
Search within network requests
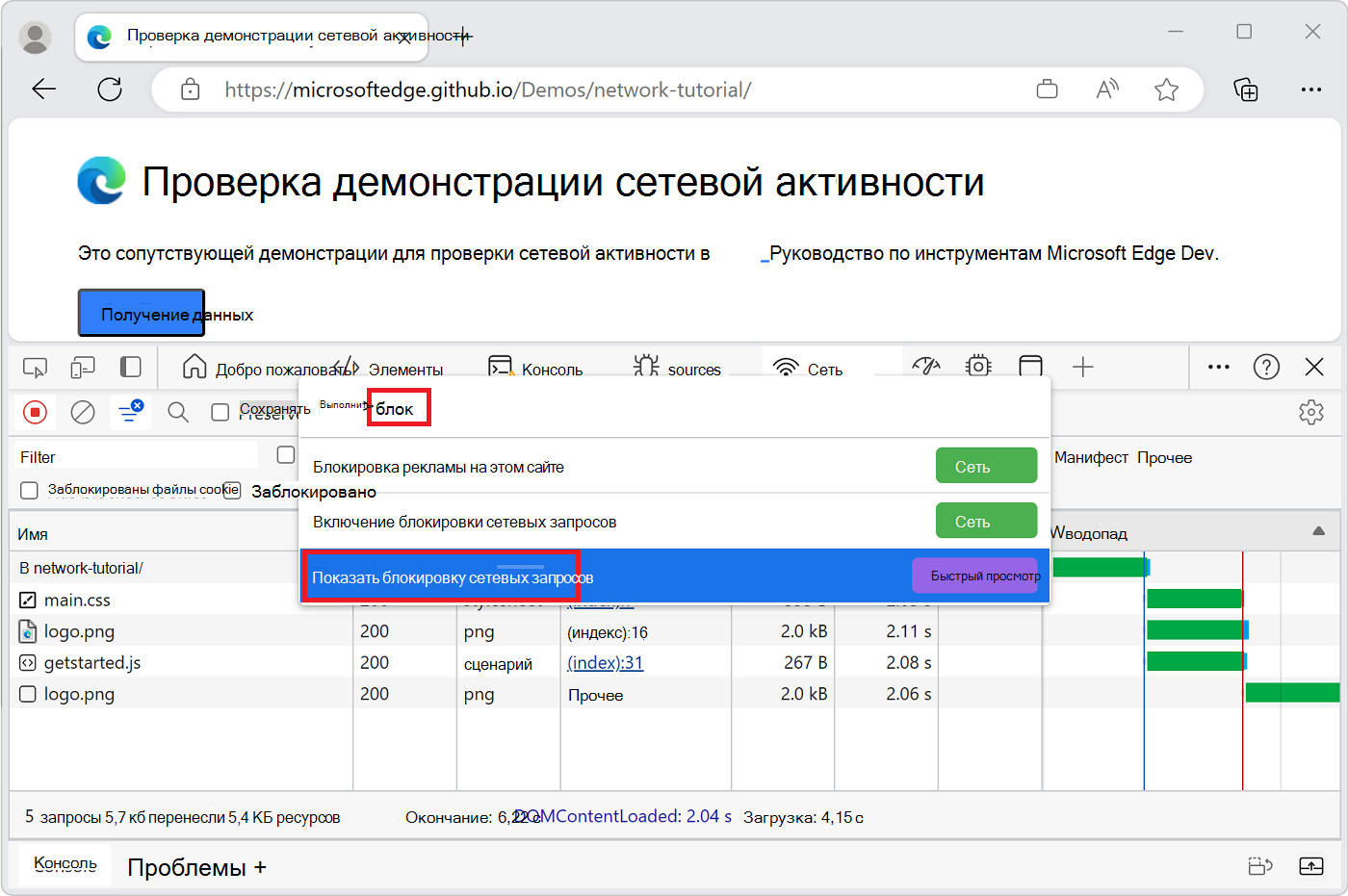click(x=177, y=412)
